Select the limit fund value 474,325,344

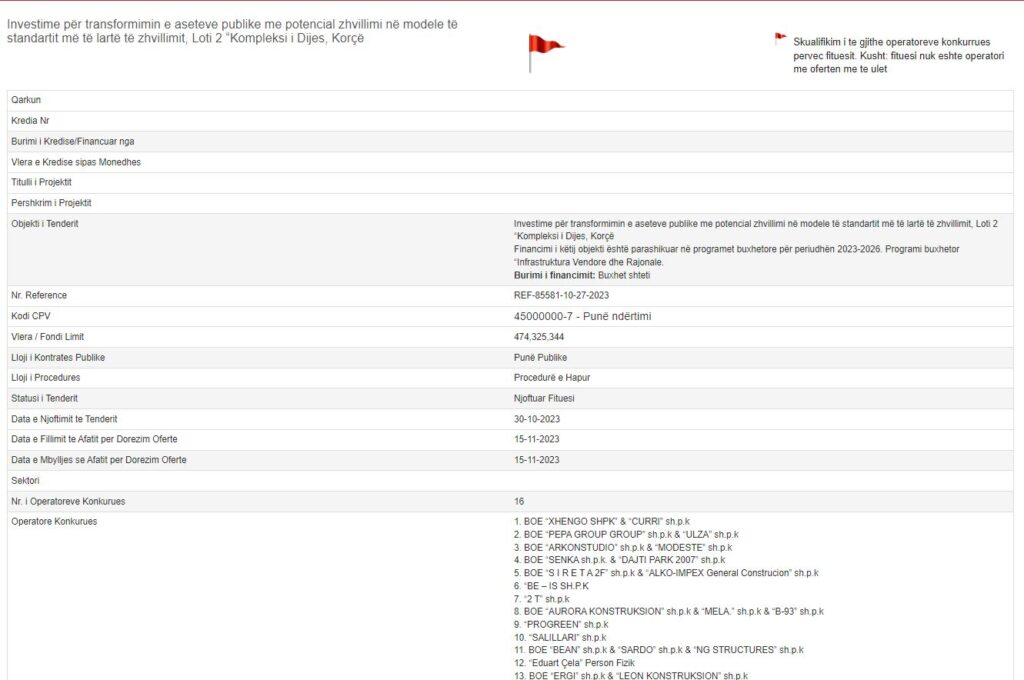pyautogui.click(x=537, y=337)
